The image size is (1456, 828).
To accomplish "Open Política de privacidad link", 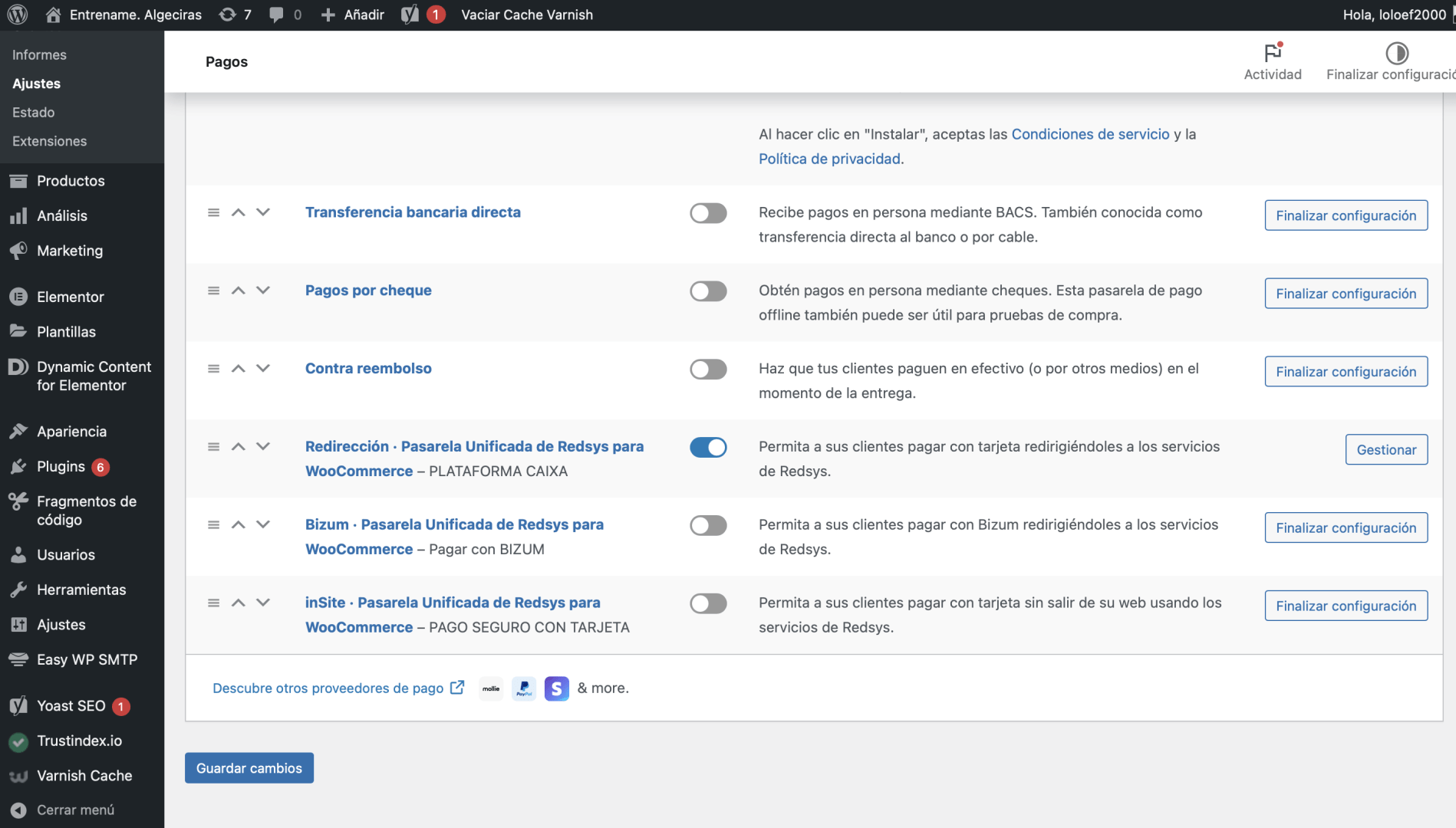I will [x=831, y=159].
